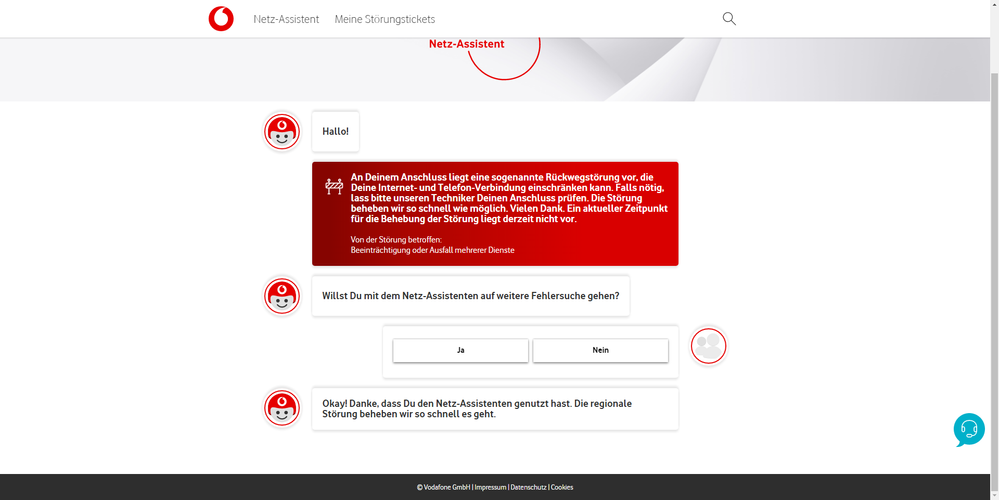Open the Datenschutz footer link
Viewport: 999px width, 500px height.
click(x=528, y=487)
